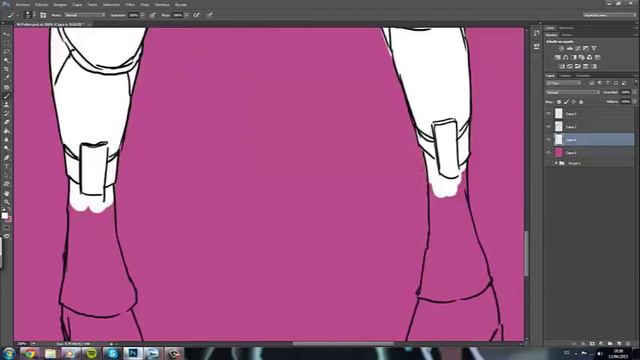640x360 pixels.
Task: Click the background color swatch
Action: pos(9,219)
